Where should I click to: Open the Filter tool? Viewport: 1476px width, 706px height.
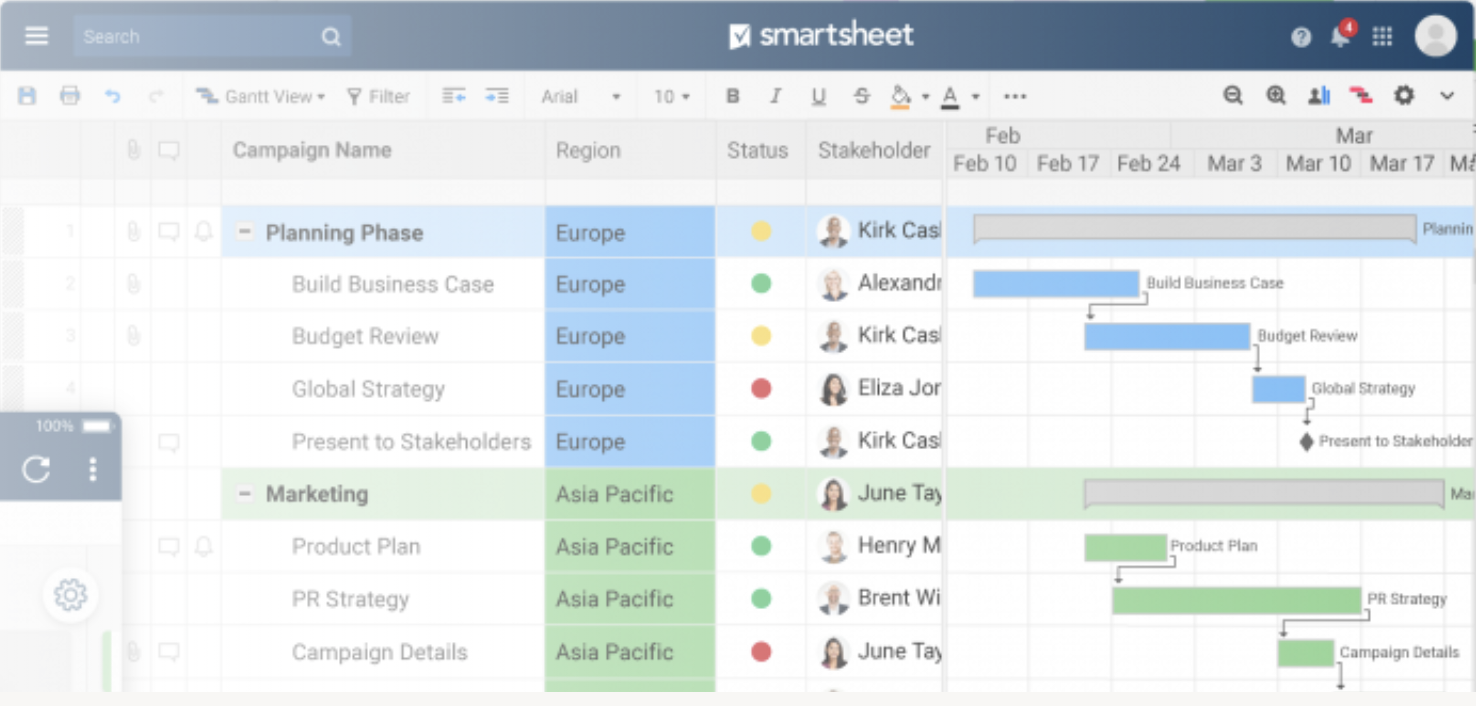click(379, 96)
